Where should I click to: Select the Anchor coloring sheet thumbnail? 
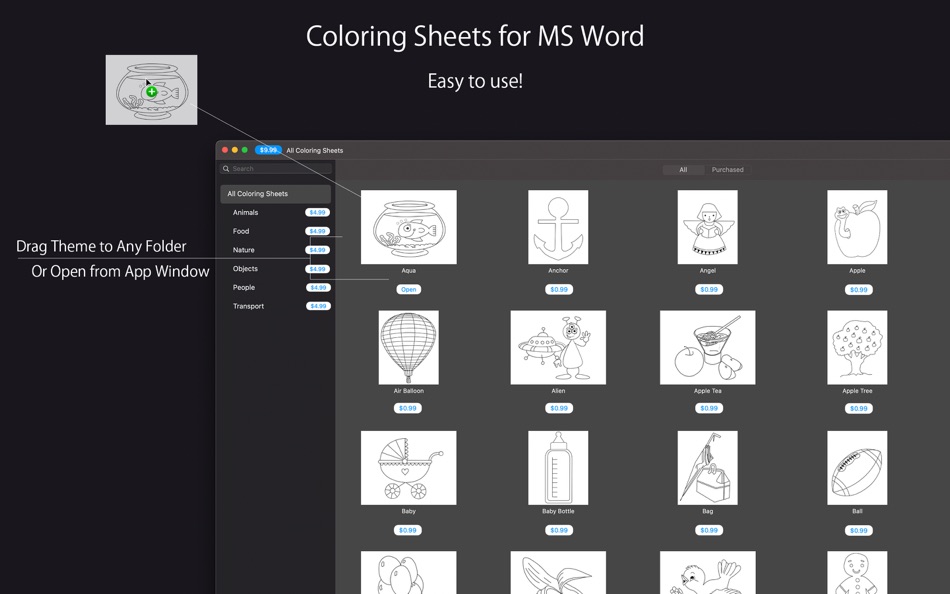click(558, 227)
